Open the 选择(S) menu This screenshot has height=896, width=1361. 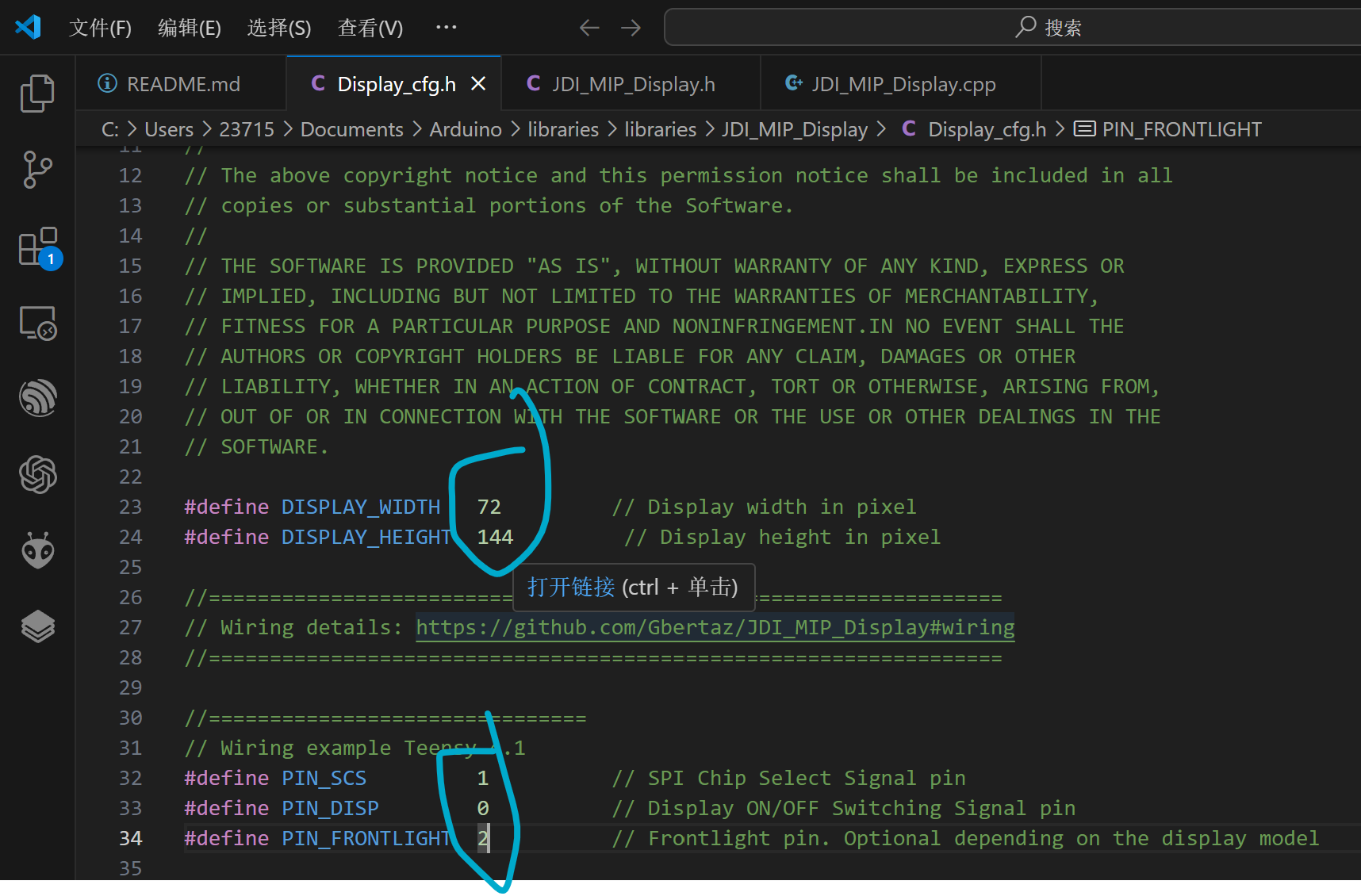(x=279, y=28)
